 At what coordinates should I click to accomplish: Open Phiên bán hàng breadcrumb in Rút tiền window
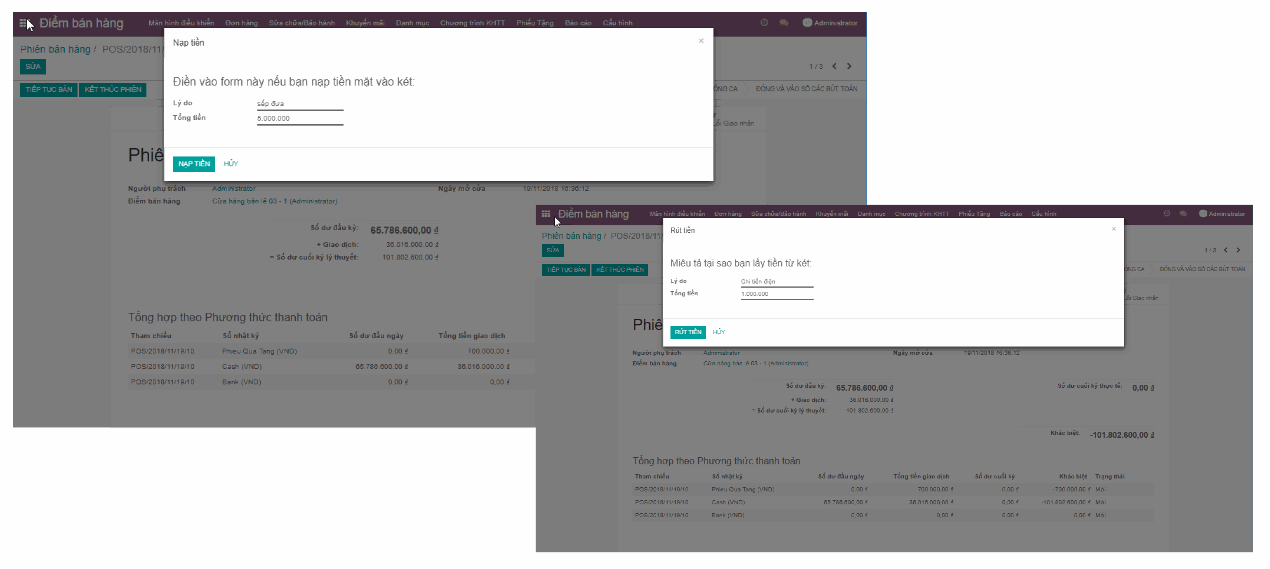572,236
